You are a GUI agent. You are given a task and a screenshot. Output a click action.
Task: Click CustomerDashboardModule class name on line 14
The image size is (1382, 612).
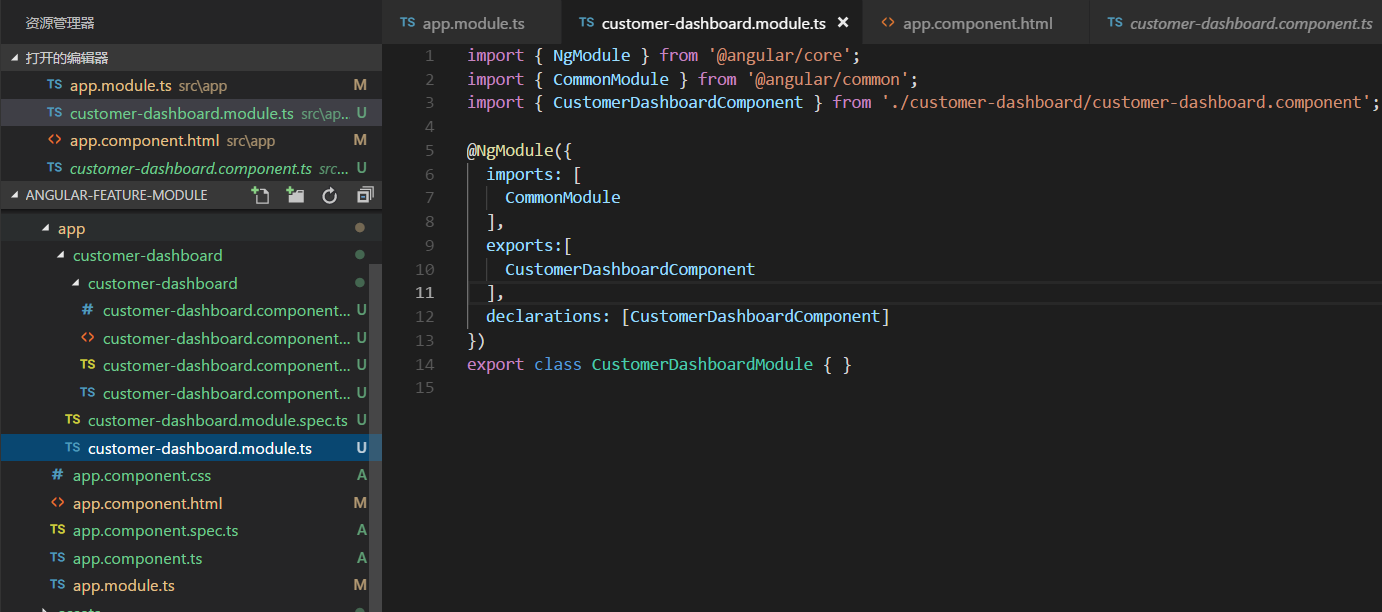point(702,365)
